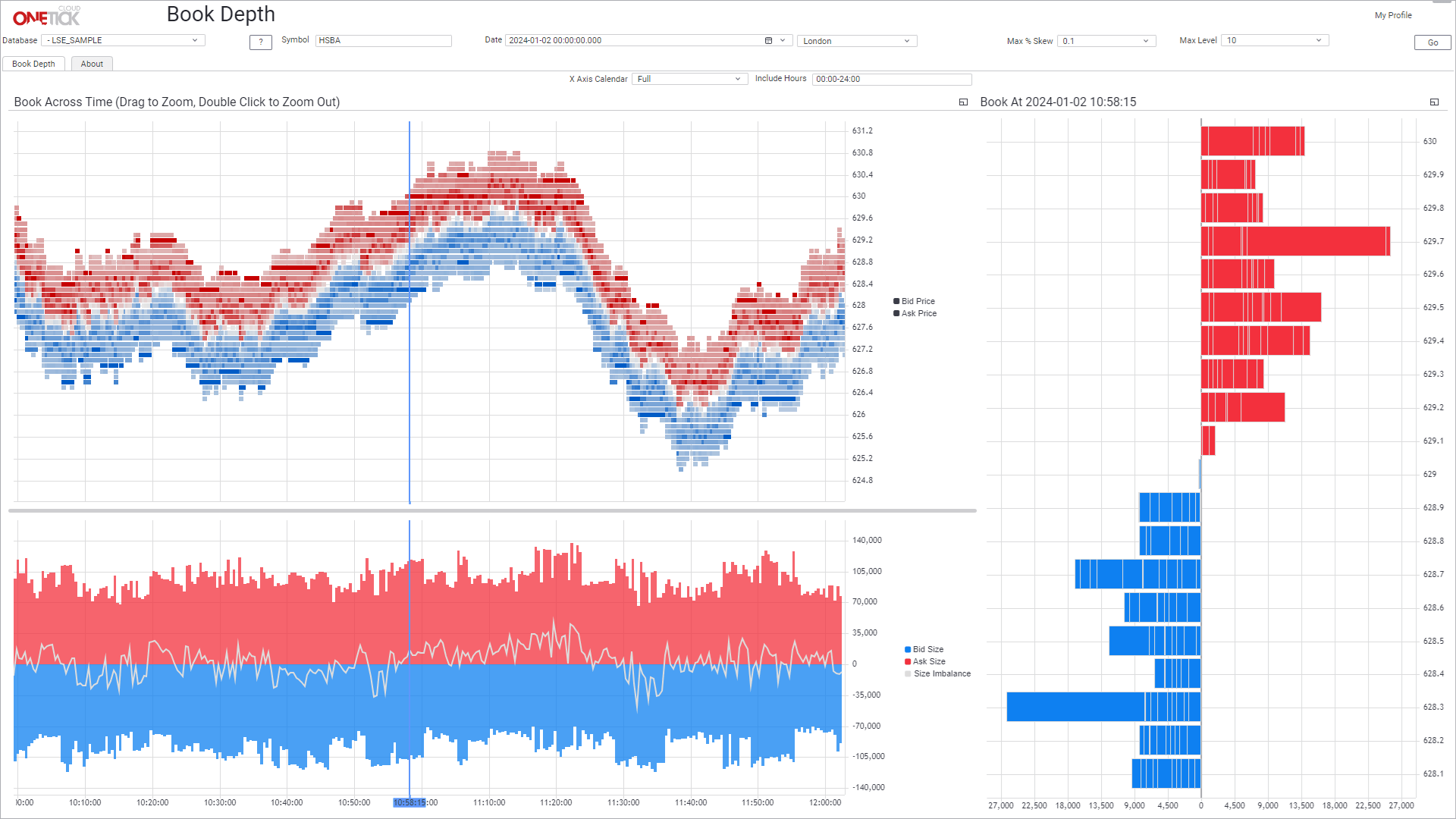The width and height of the screenshot is (1456, 819).
Task: Select the Book Depth tab
Action: click(33, 64)
